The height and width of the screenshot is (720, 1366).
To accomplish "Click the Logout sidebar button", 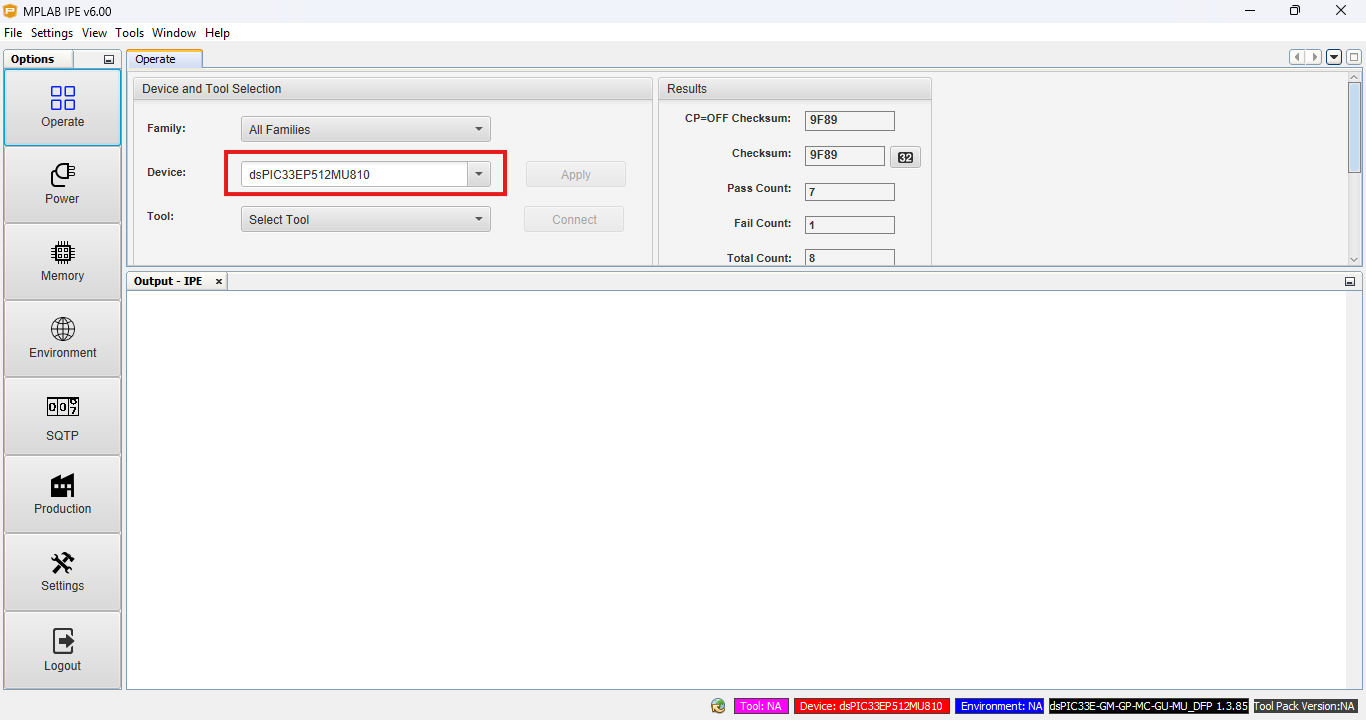I will pos(62,650).
